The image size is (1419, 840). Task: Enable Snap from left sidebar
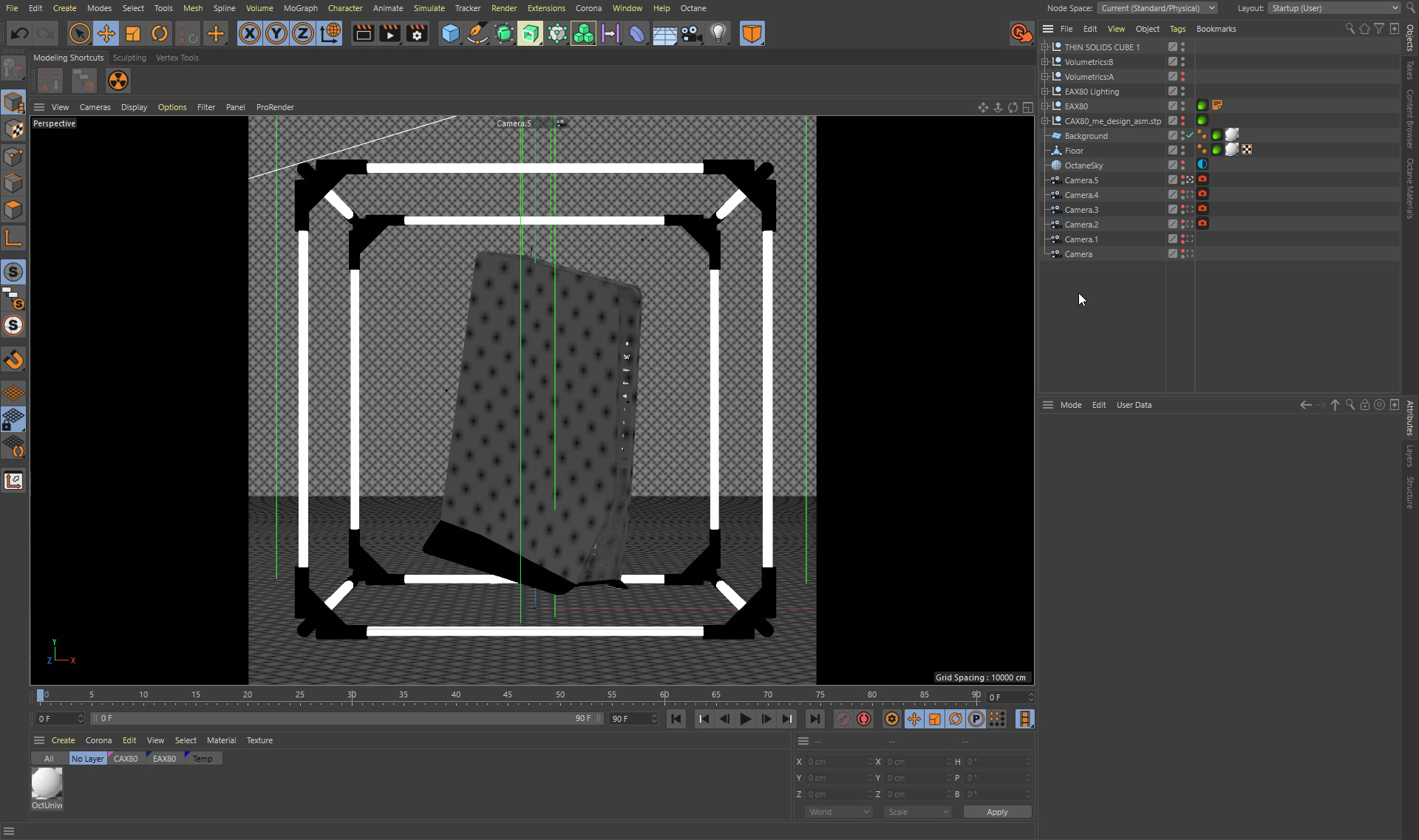point(13,272)
